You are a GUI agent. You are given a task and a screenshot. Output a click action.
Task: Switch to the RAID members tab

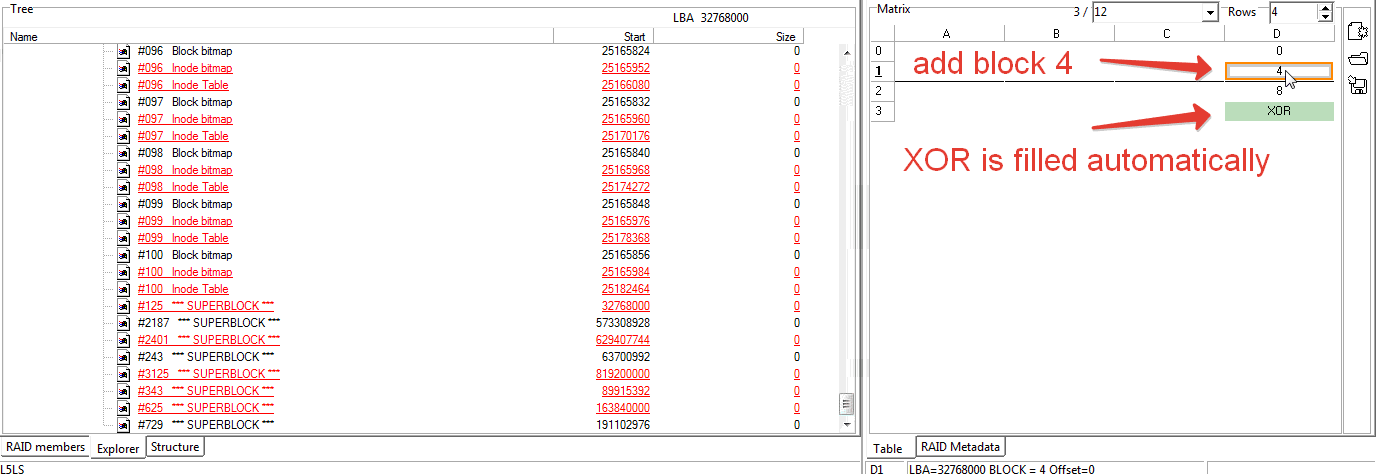pos(45,447)
